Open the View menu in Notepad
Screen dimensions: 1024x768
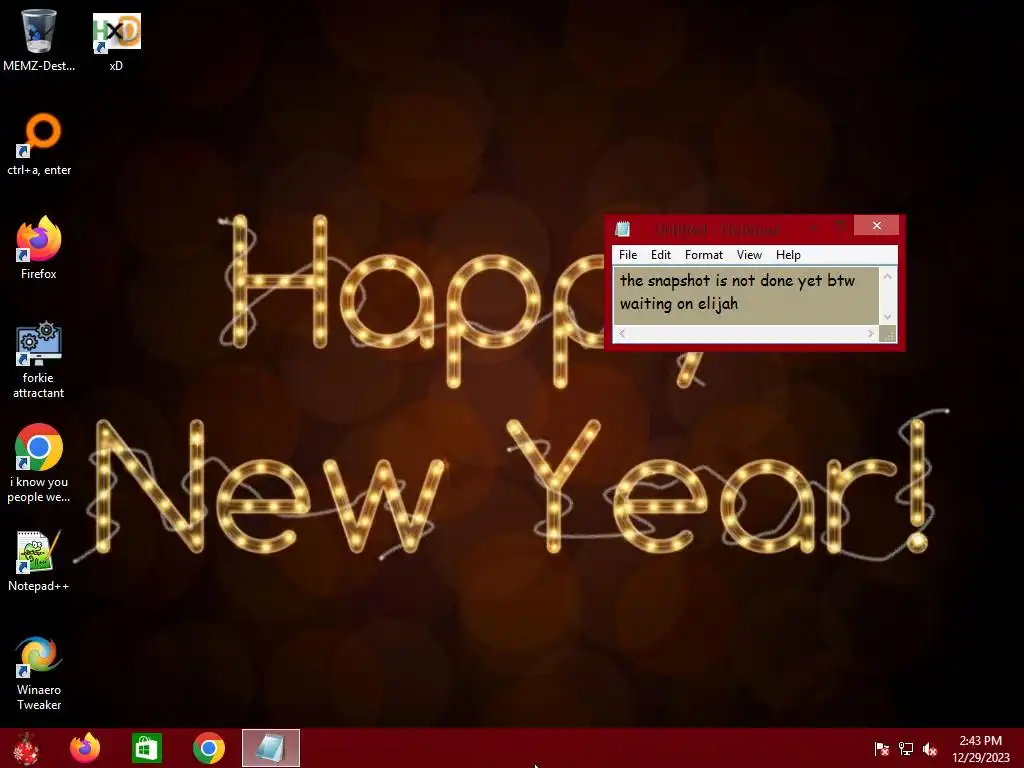[749, 255]
